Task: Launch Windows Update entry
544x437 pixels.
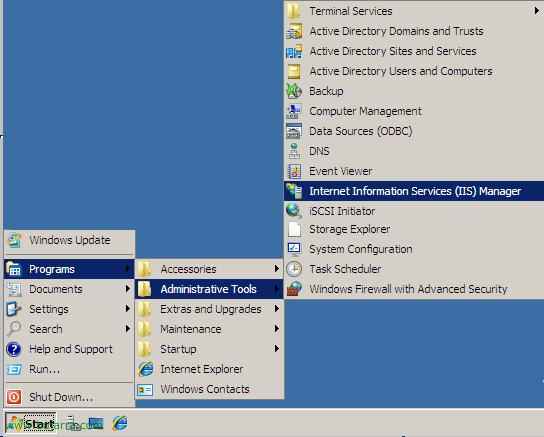Action: 69,240
